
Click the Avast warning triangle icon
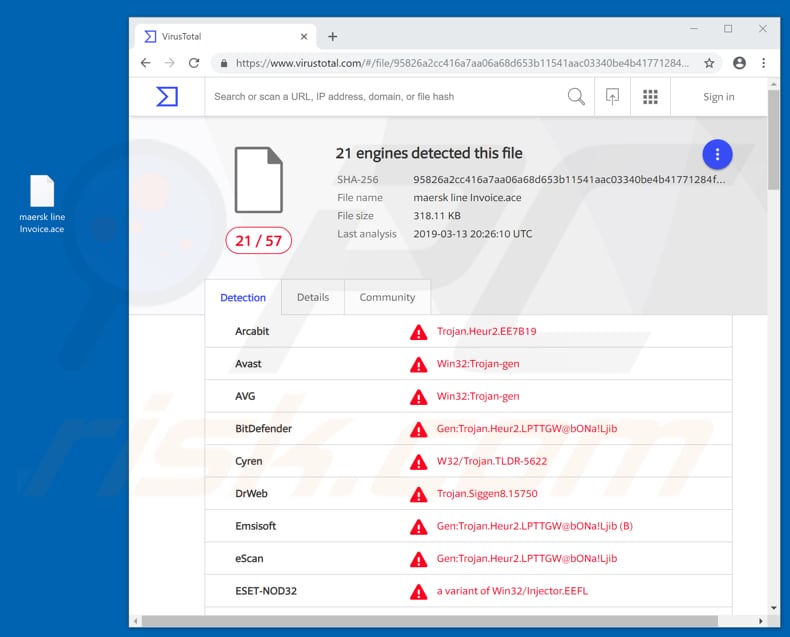pyautogui.click(x=418, y=364)
